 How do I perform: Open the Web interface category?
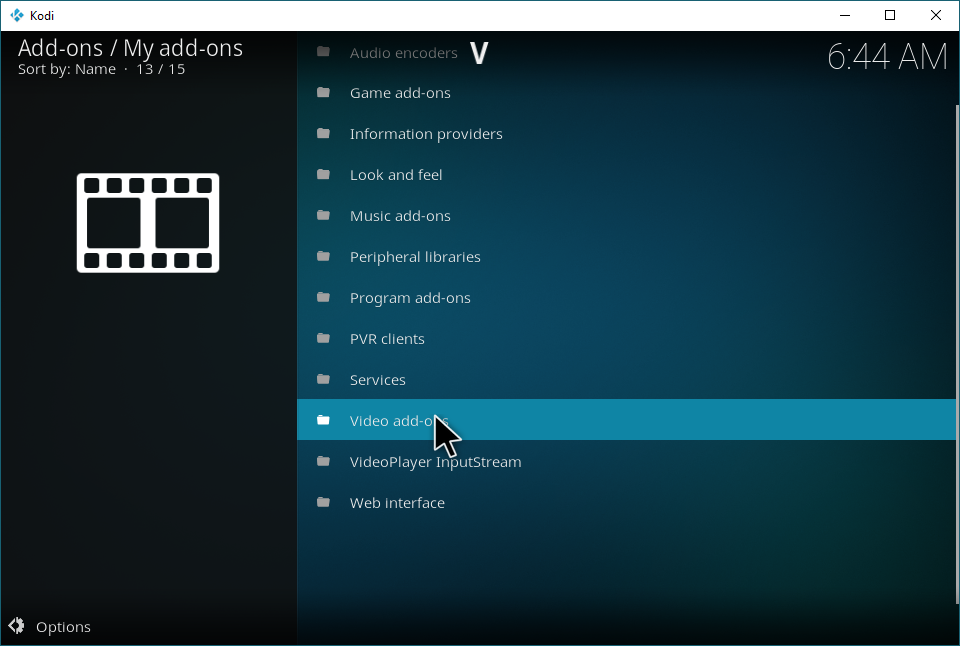click(626, 502)
